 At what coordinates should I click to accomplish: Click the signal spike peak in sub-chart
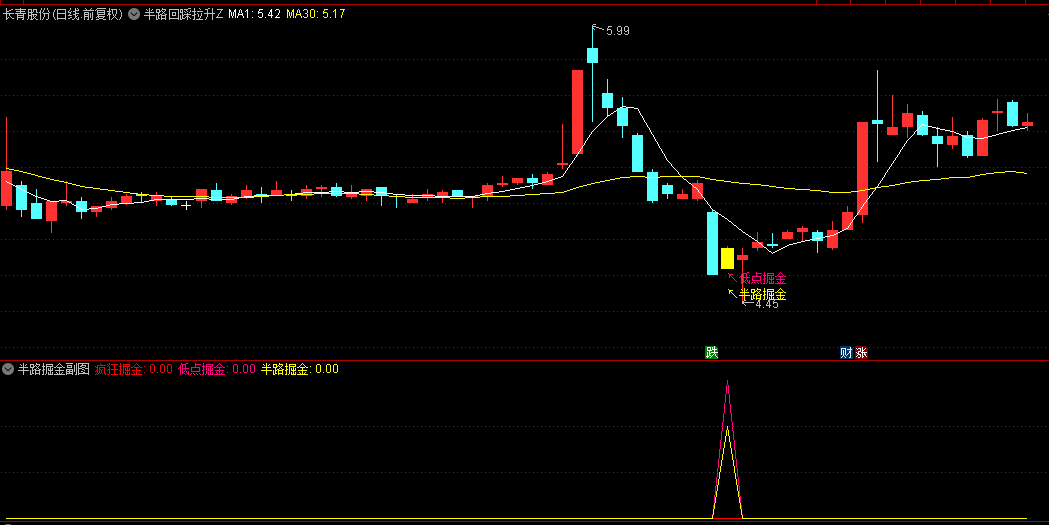pos(727,384)
